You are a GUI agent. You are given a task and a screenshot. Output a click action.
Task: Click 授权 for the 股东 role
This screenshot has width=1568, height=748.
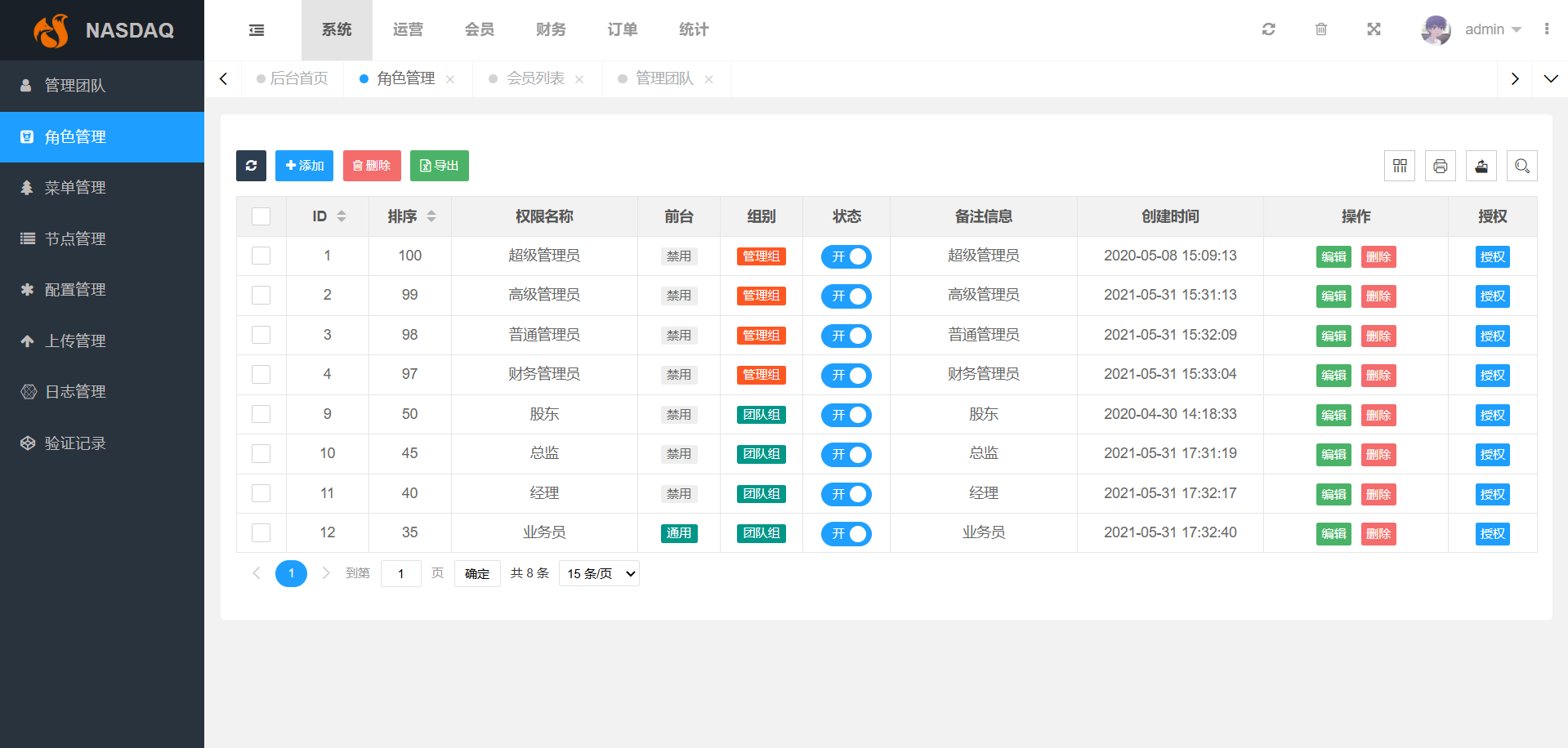1492,415
